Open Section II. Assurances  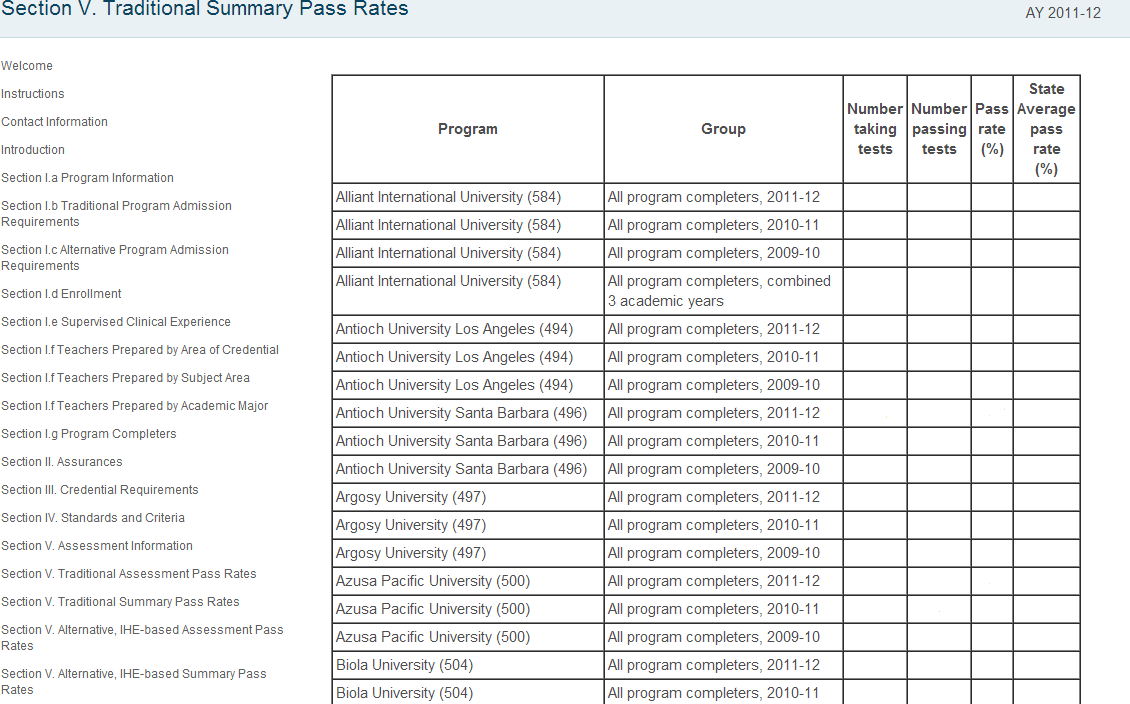click(x=61, y=463)
